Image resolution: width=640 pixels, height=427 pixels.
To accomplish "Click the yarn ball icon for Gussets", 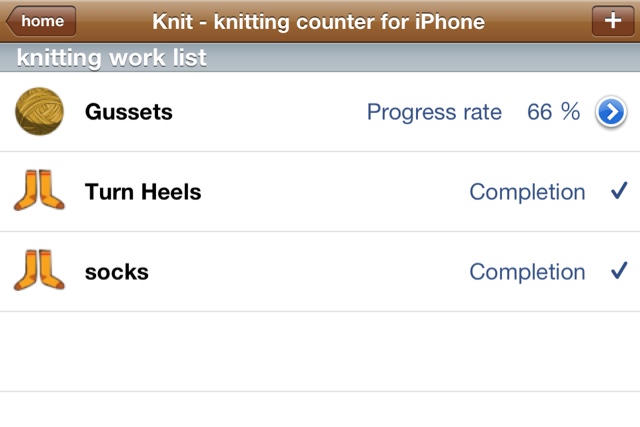I will [x=39, y=112].
